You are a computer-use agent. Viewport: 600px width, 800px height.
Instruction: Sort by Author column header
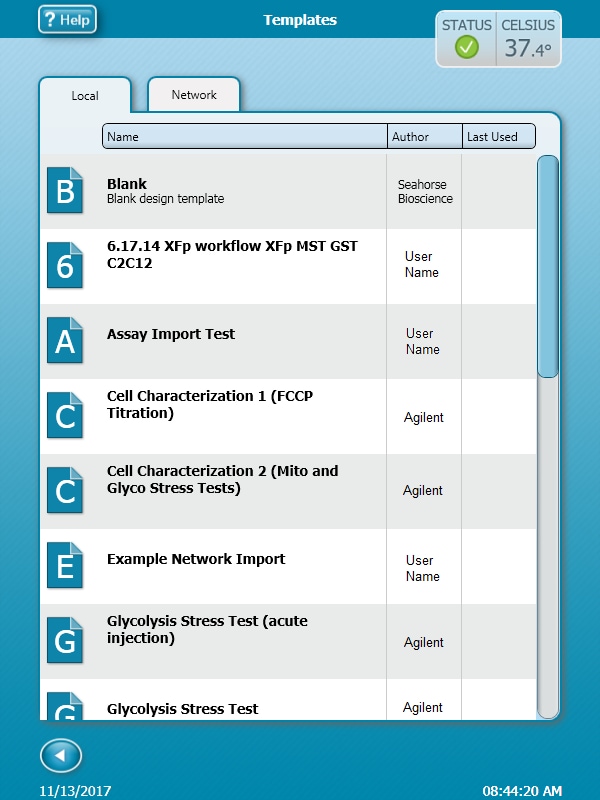(424, 137)
